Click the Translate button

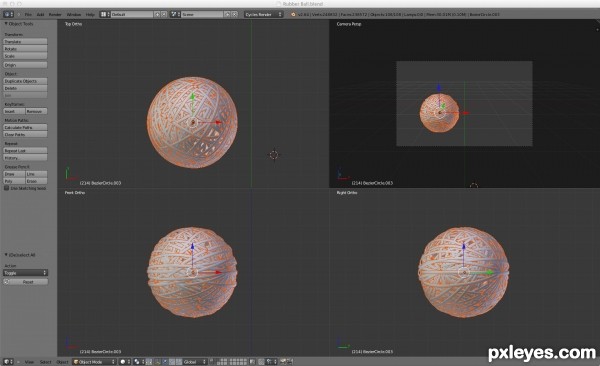point(25,41)
